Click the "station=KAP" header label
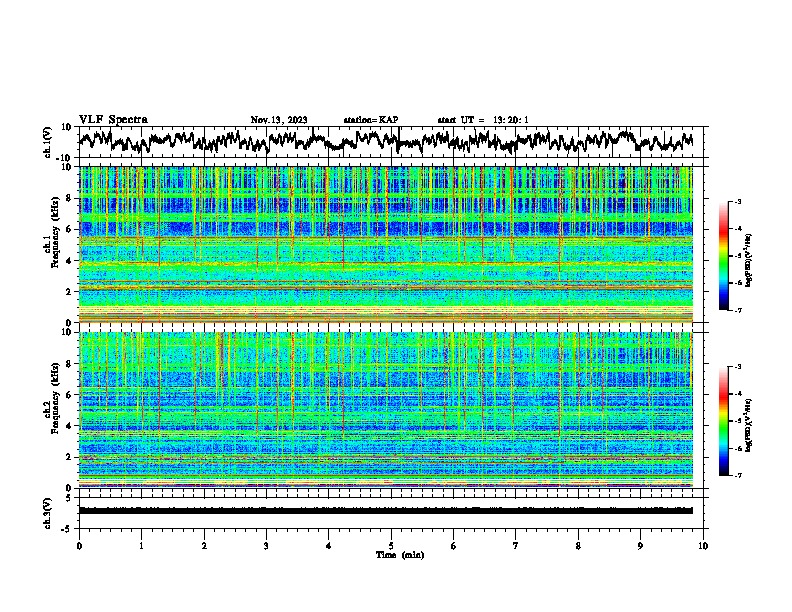The image size is (792, 612). point(371,120)
